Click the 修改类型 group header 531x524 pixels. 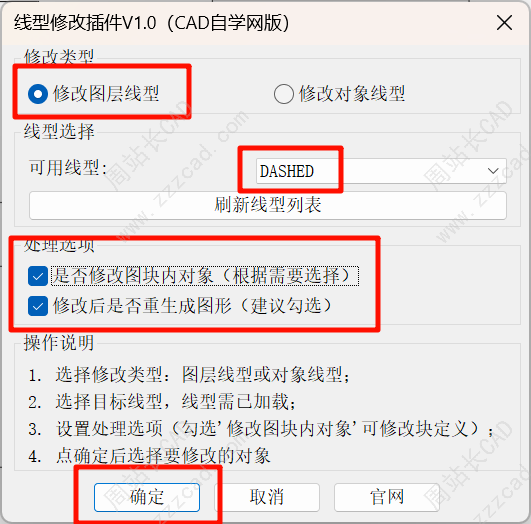tap(59, 56)
